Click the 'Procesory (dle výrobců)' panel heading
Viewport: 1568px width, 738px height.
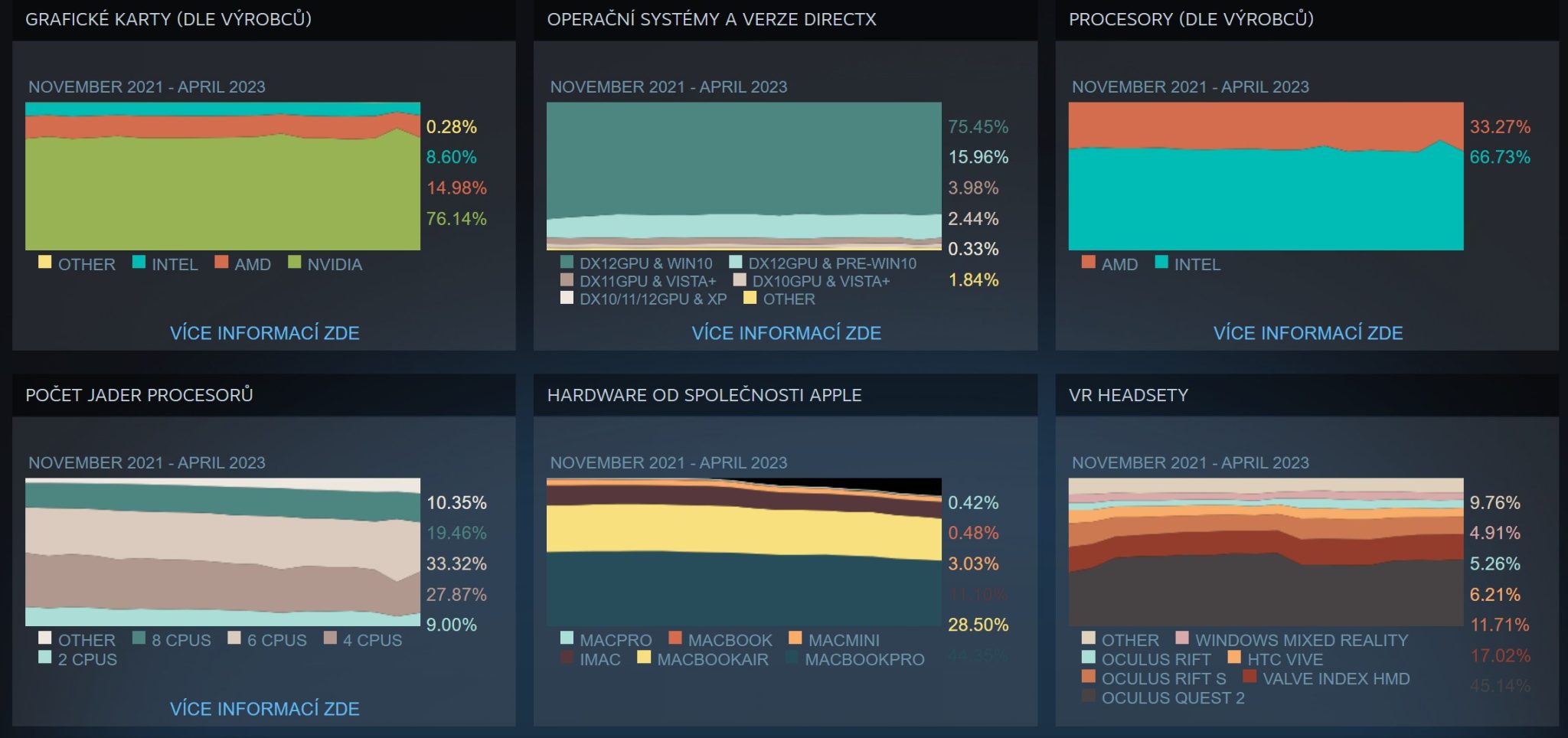click(x=1191, y=19)
